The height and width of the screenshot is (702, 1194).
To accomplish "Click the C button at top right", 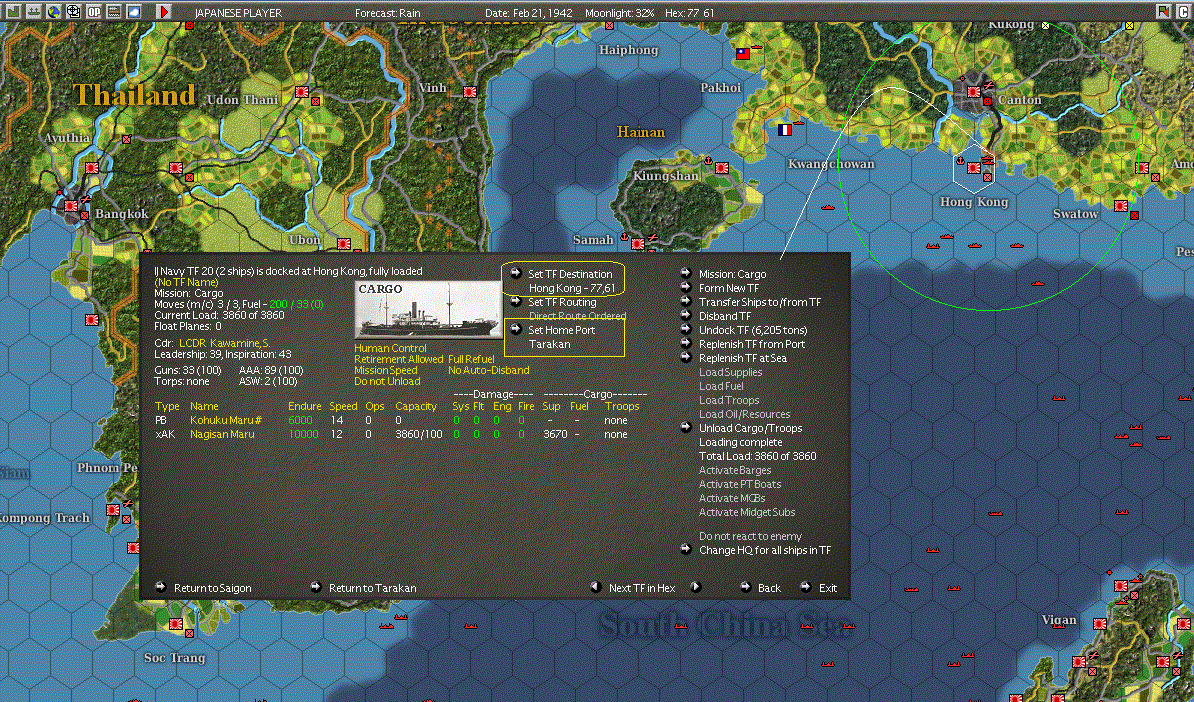I will click(x=1183, y=11).
